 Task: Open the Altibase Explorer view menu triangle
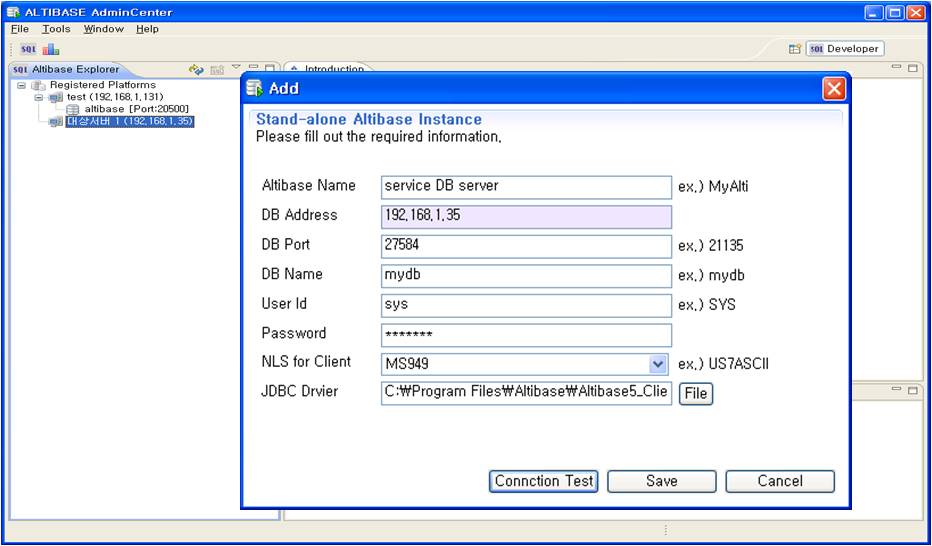pyautogui.click(x=236, y=67)
